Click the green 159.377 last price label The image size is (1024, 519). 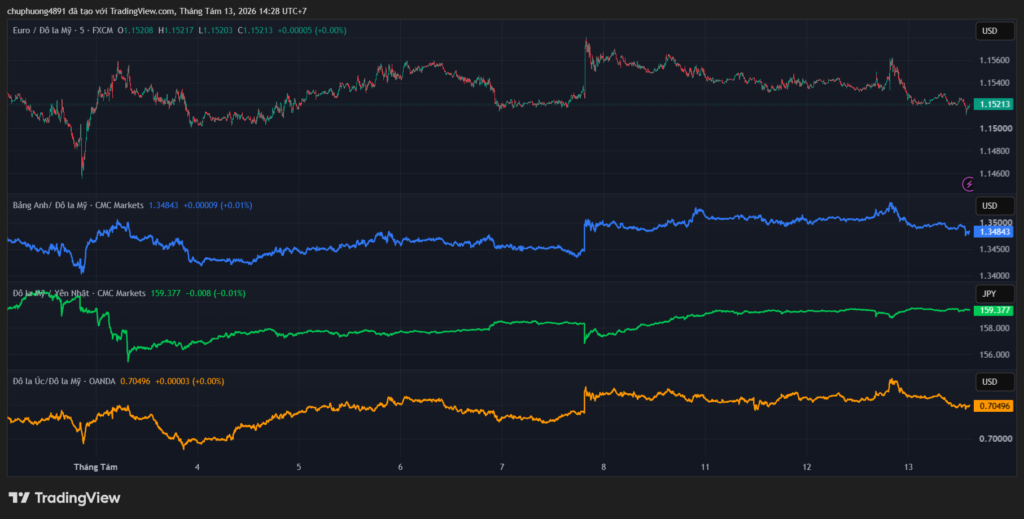click(x=993, y=310)
